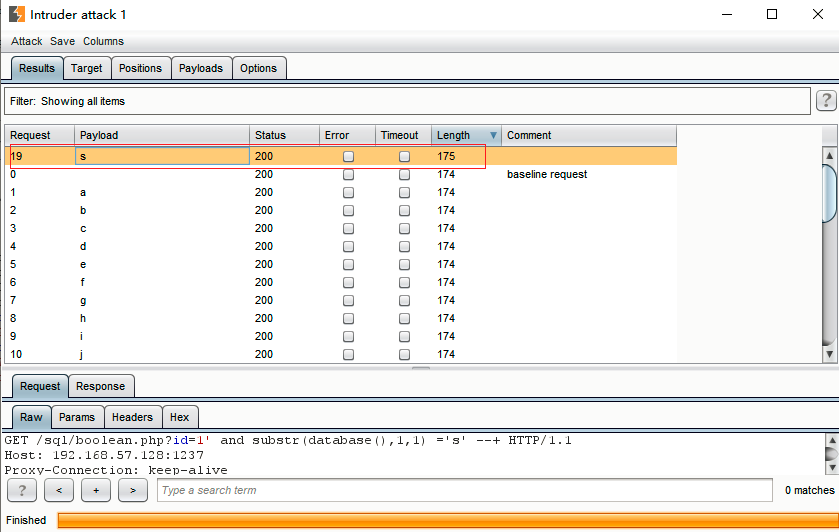Click results table scroll down arrow
This screenshot has height=532, width=839.
829,354
